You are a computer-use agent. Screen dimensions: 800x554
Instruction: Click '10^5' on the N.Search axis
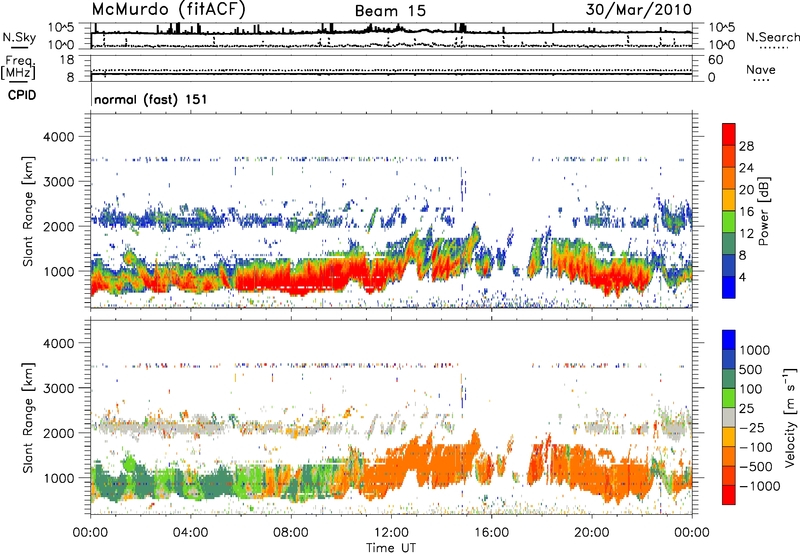pyautogui.click(x=722, y=28)
